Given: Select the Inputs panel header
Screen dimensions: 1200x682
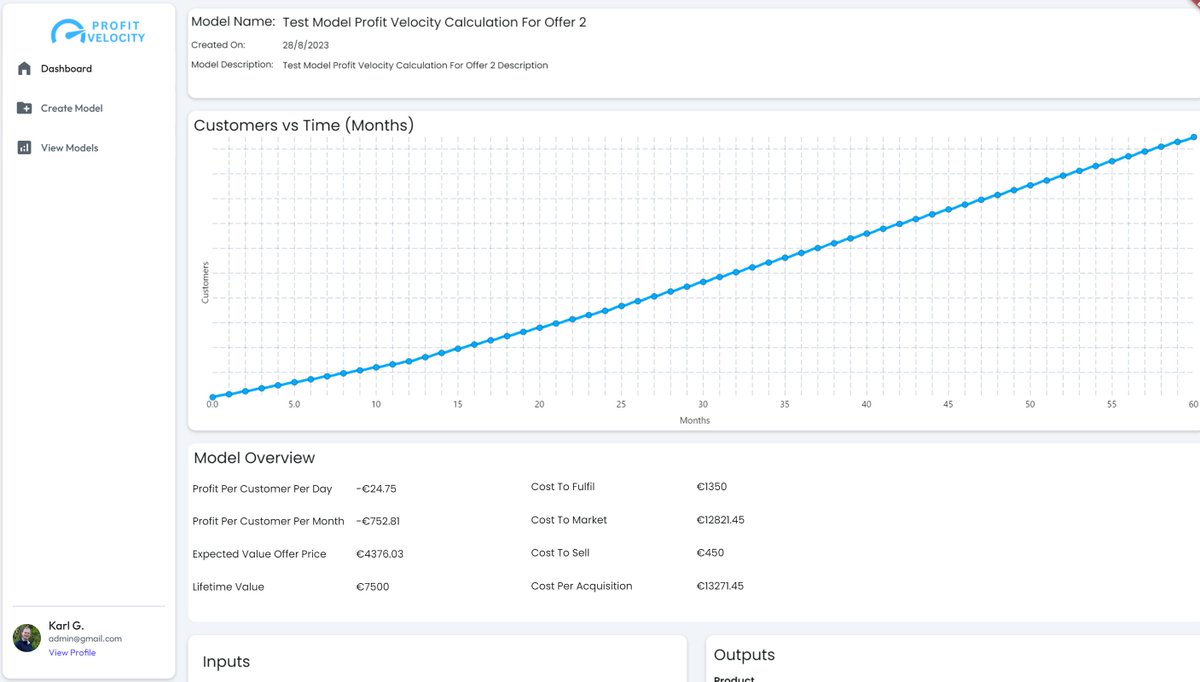Looking at the screenshot, I should coord(226,660).
